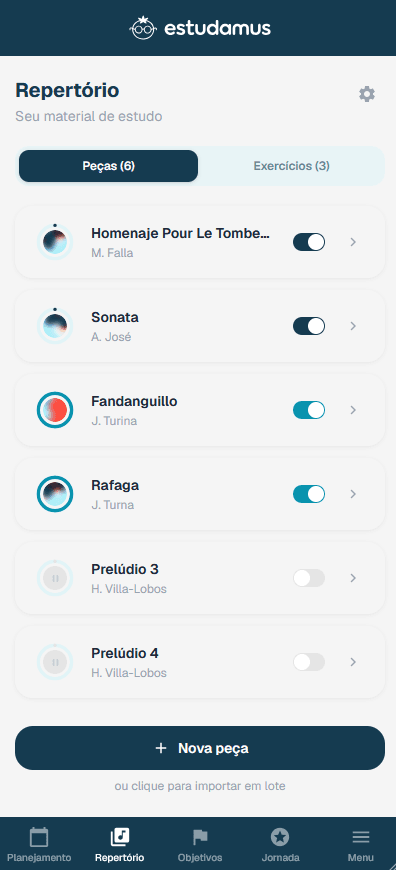
Task: Expand Sonata details with its chevron
Action: tap(353, 326)
